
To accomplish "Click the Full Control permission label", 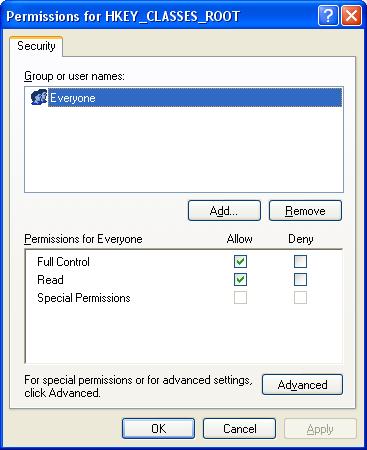I will coord(63,262).
